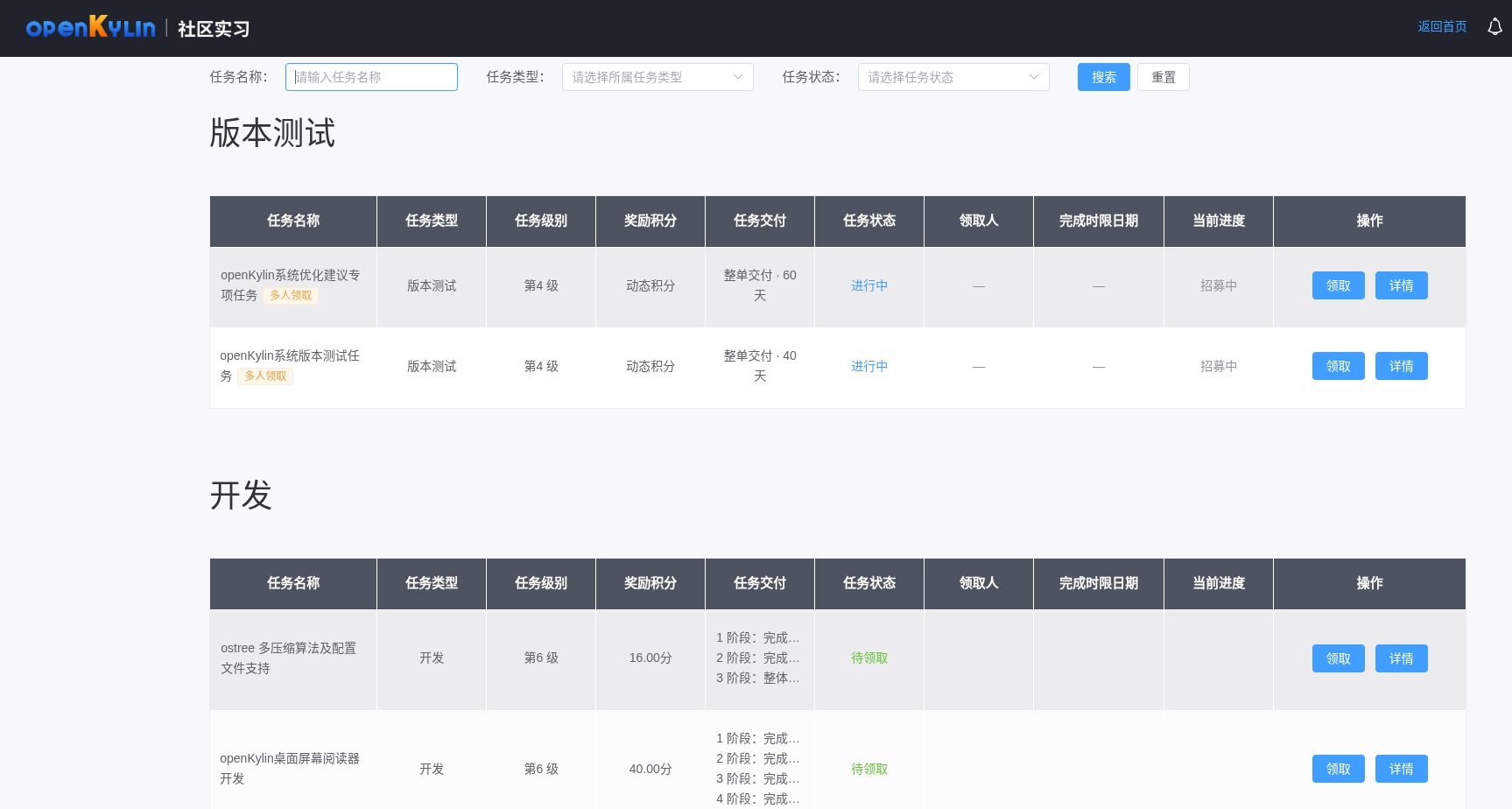Open 详情 for openKylin桌面屏幕阅读器开发
Image resolution: width=1512 pixels, height=809 pixels.
point(1401,769)
